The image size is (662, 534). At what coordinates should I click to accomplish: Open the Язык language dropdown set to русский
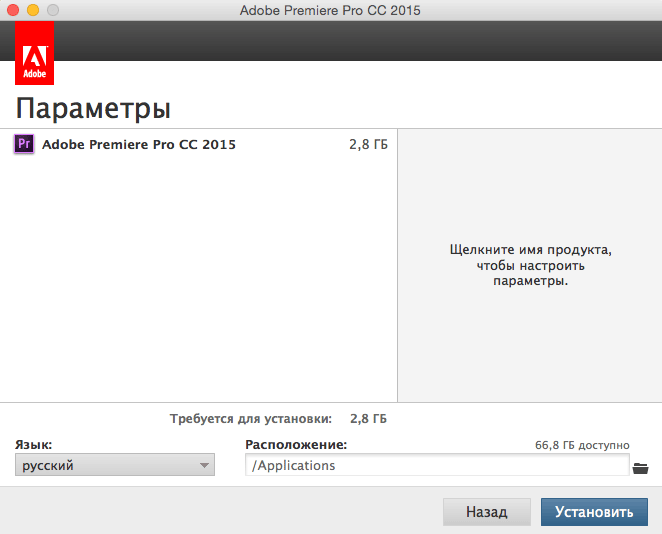115,465
